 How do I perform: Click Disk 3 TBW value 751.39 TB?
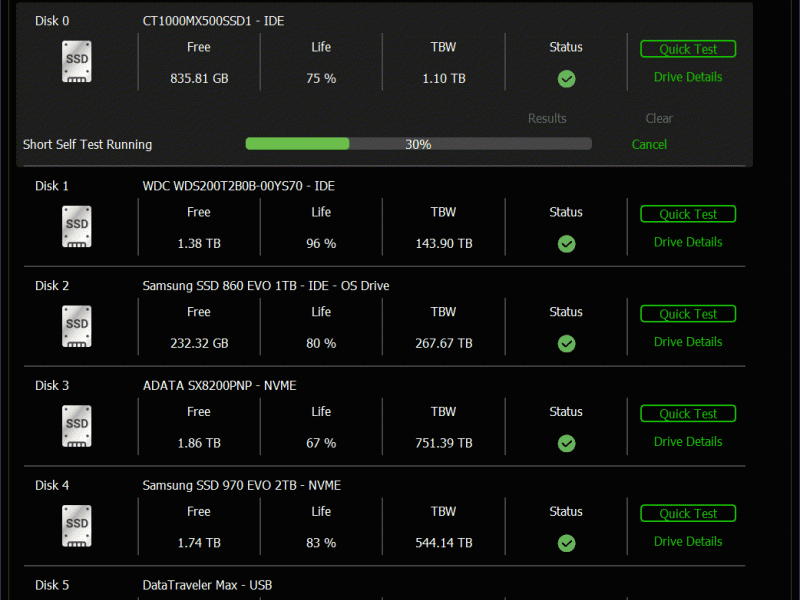[x=444, y=443]
